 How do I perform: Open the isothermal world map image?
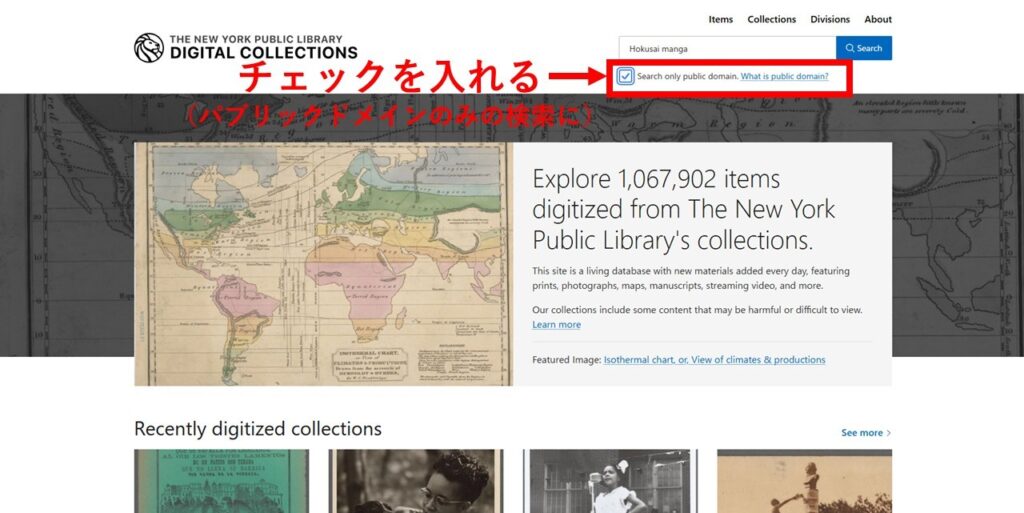click(323, 264)
